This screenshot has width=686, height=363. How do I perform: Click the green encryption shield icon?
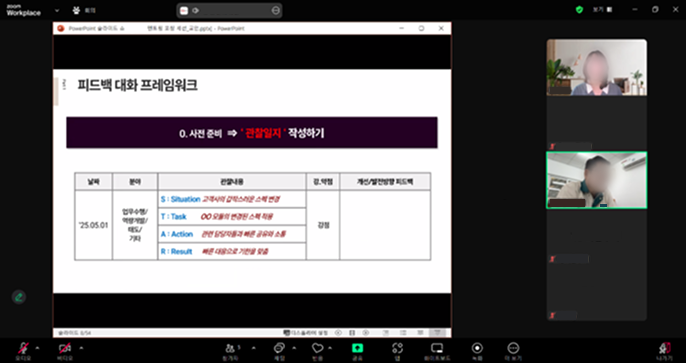tap(580, 10)
